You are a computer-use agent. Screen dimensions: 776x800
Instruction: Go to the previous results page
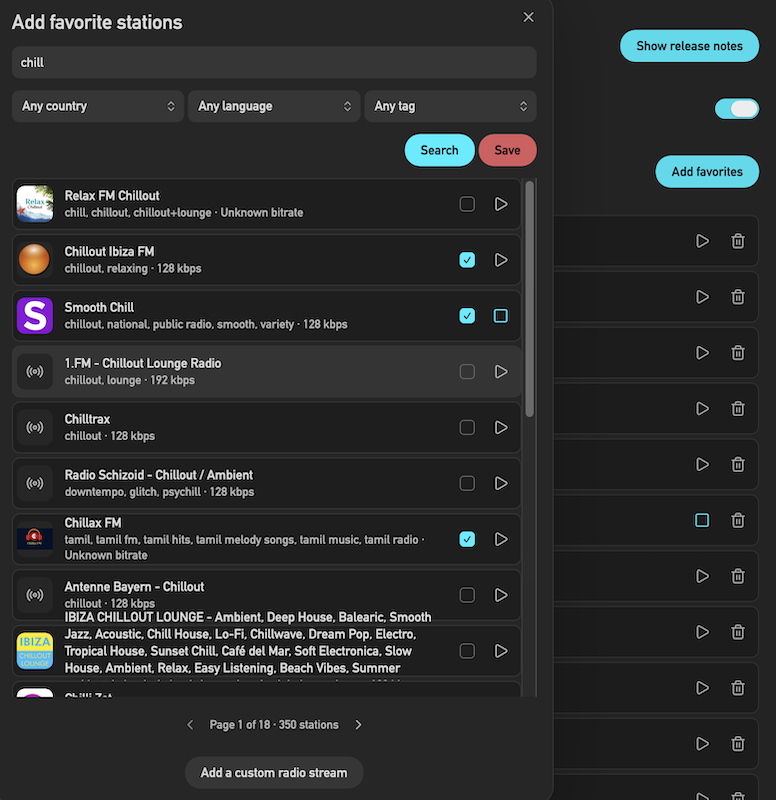point(190,725)
